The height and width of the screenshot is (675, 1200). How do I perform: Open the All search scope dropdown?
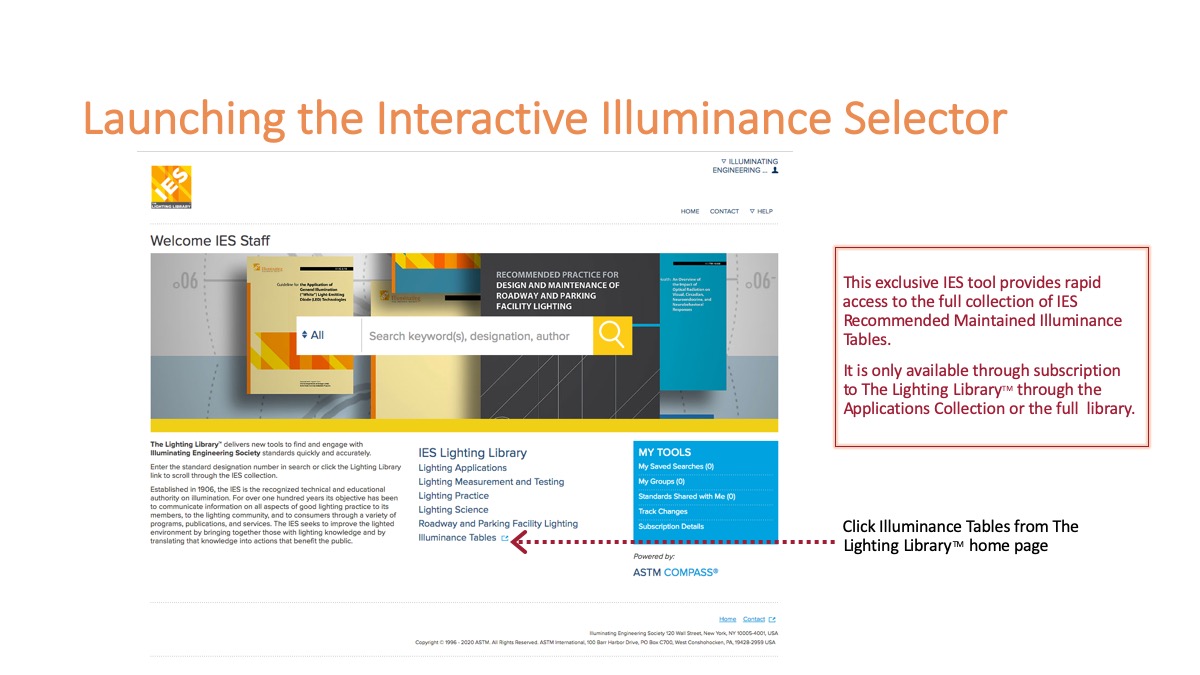point(328,335)
